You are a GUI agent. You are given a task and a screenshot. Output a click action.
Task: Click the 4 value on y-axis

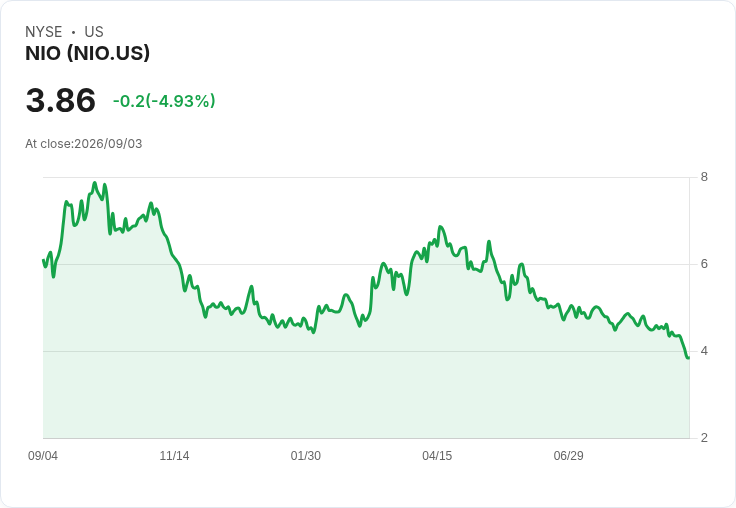[704, 351]
